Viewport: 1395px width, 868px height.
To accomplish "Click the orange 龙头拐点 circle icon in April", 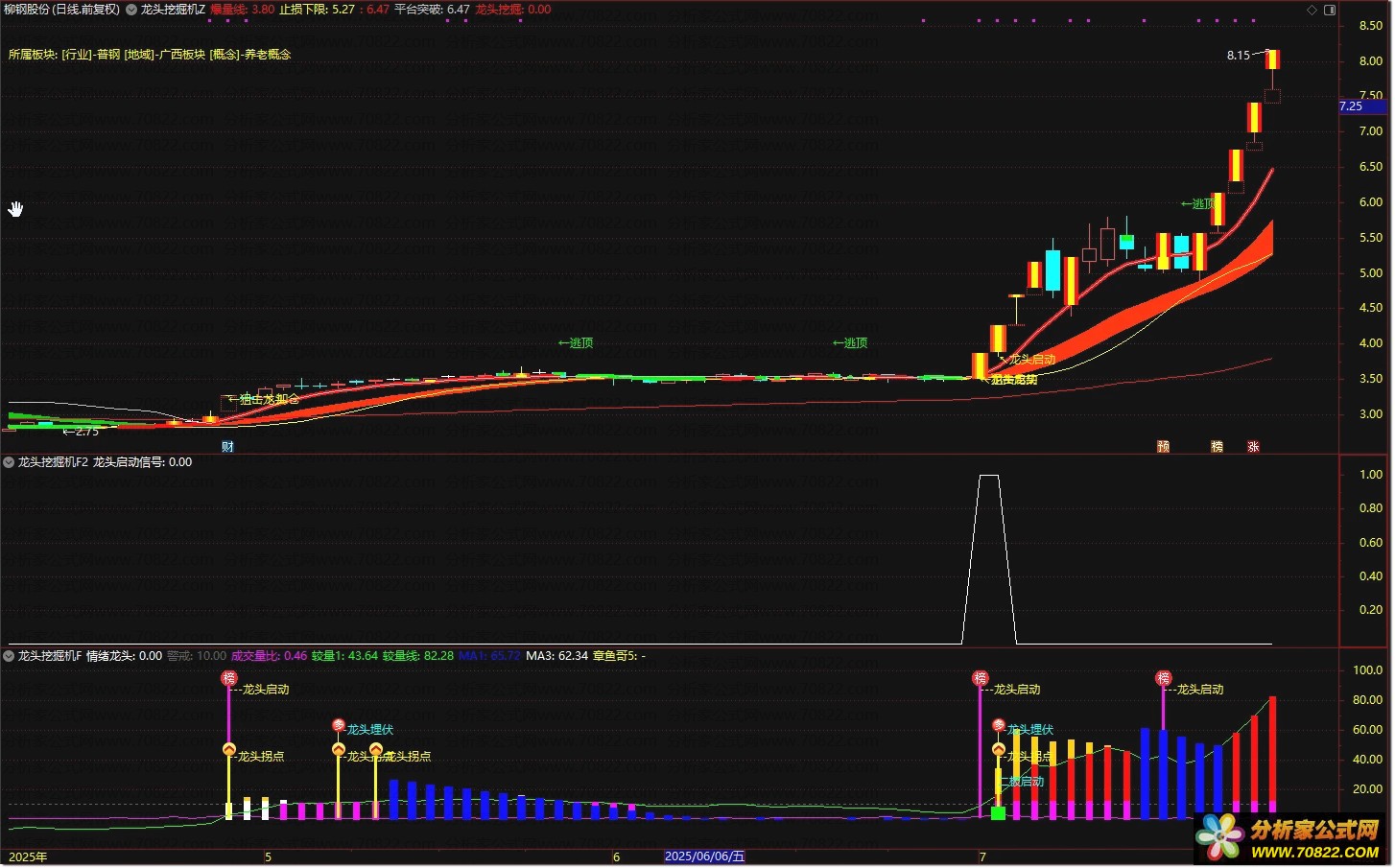I will coord(229,749).
